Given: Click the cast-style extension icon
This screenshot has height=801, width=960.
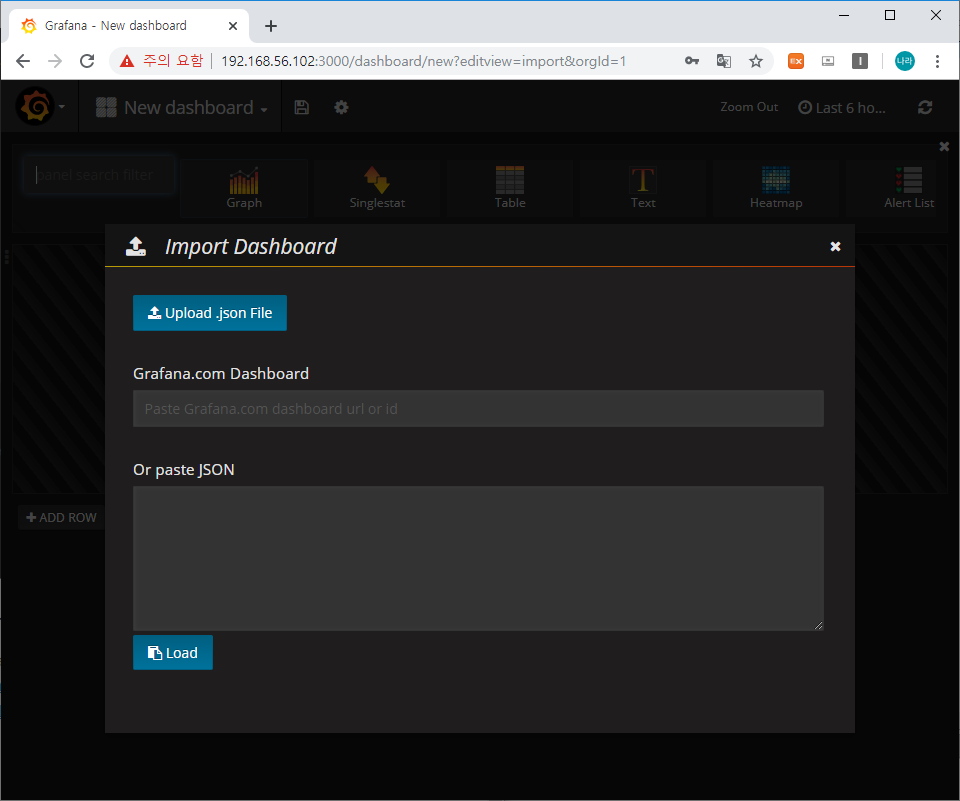Looking at the screenshot, I should coord(828,61).
